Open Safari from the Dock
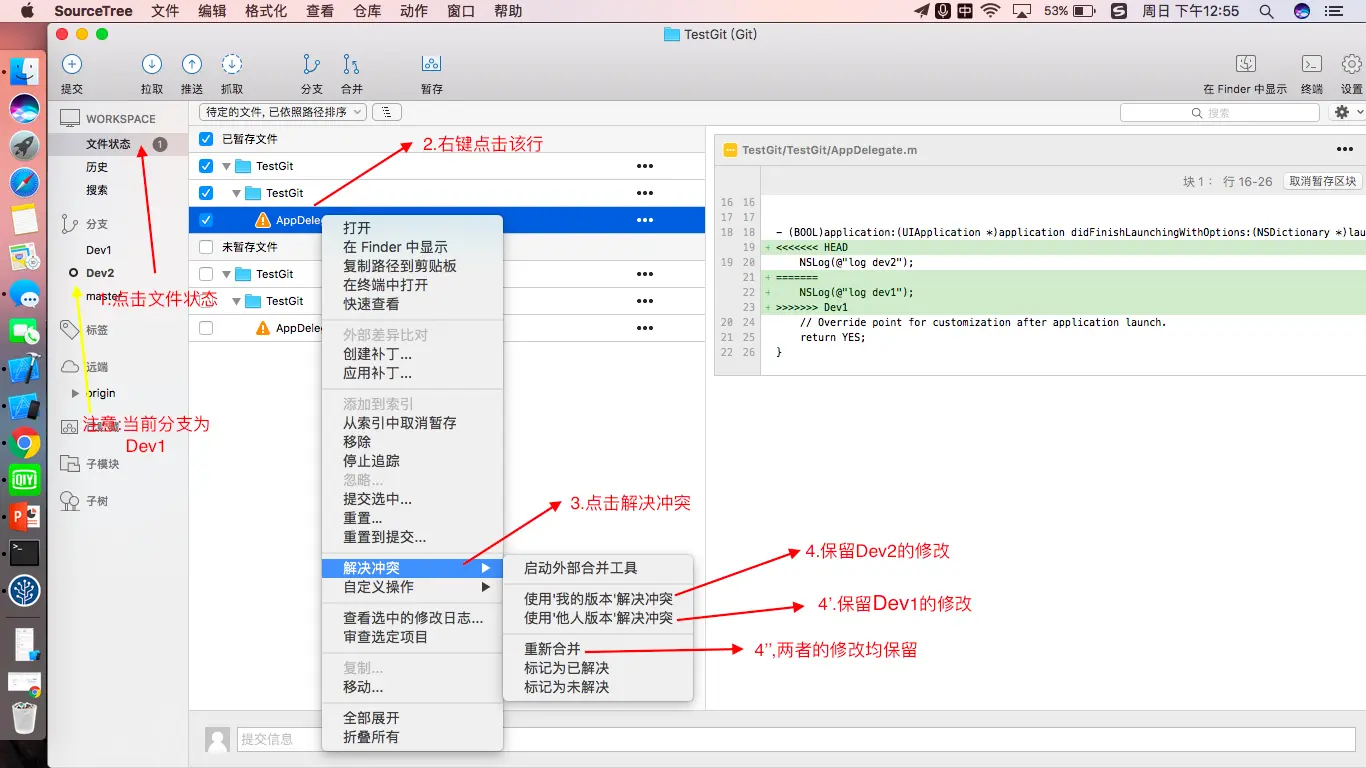 point(24,183)
